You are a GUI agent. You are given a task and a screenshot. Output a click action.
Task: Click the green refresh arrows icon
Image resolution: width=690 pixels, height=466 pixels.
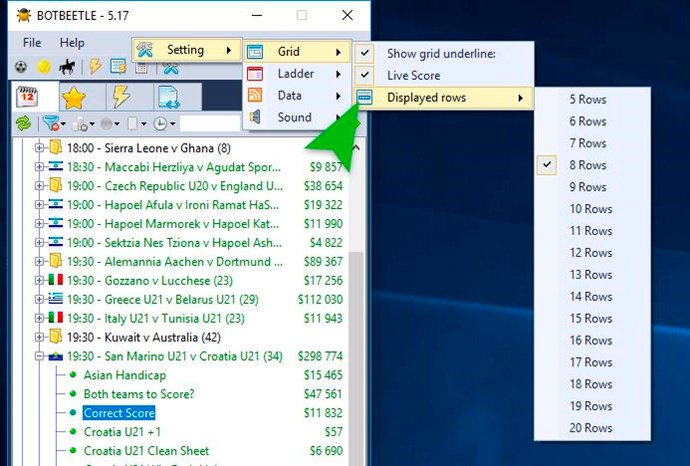[x=23, y=124]
